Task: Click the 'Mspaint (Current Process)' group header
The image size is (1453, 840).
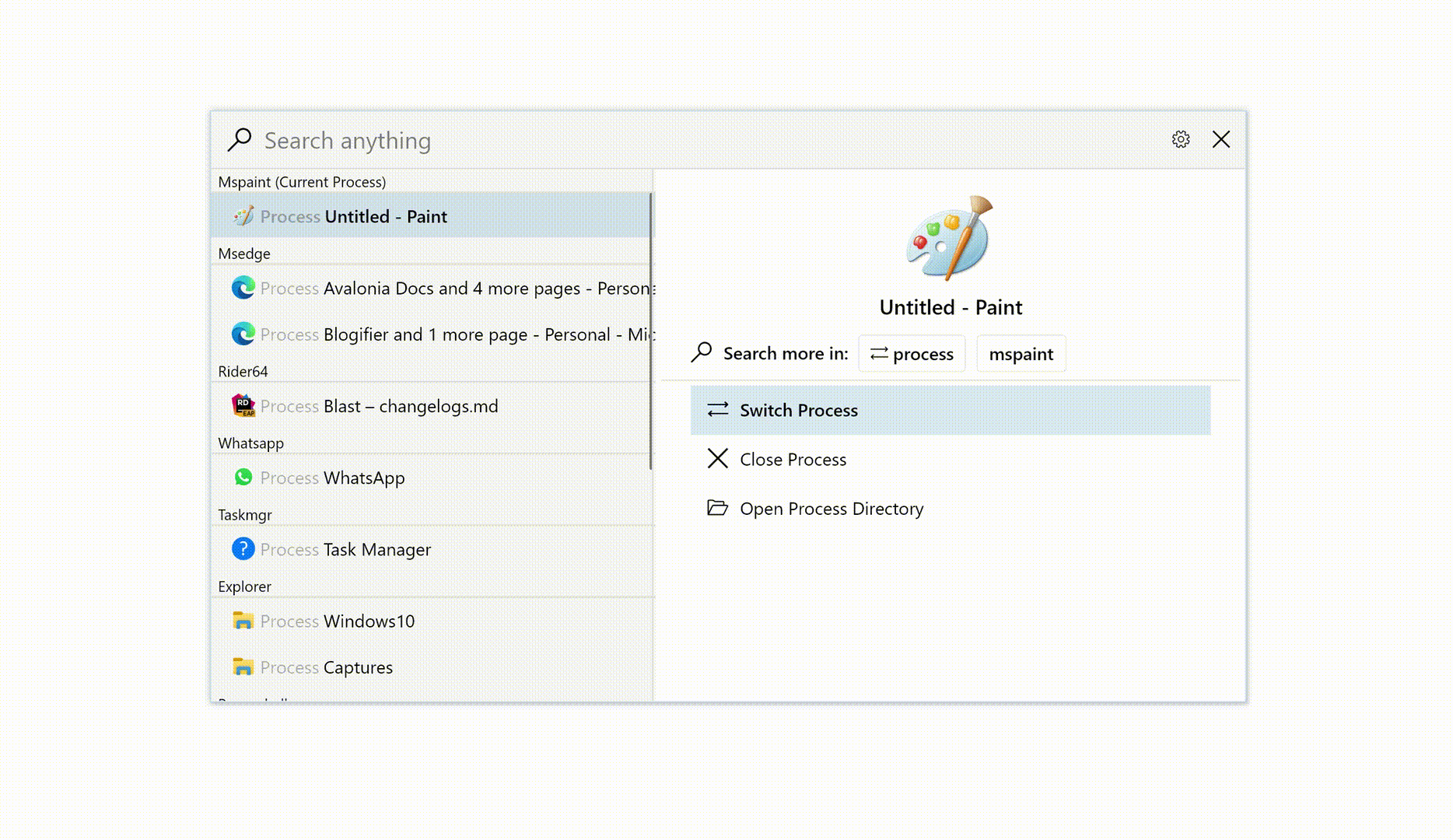Action: 302,182
